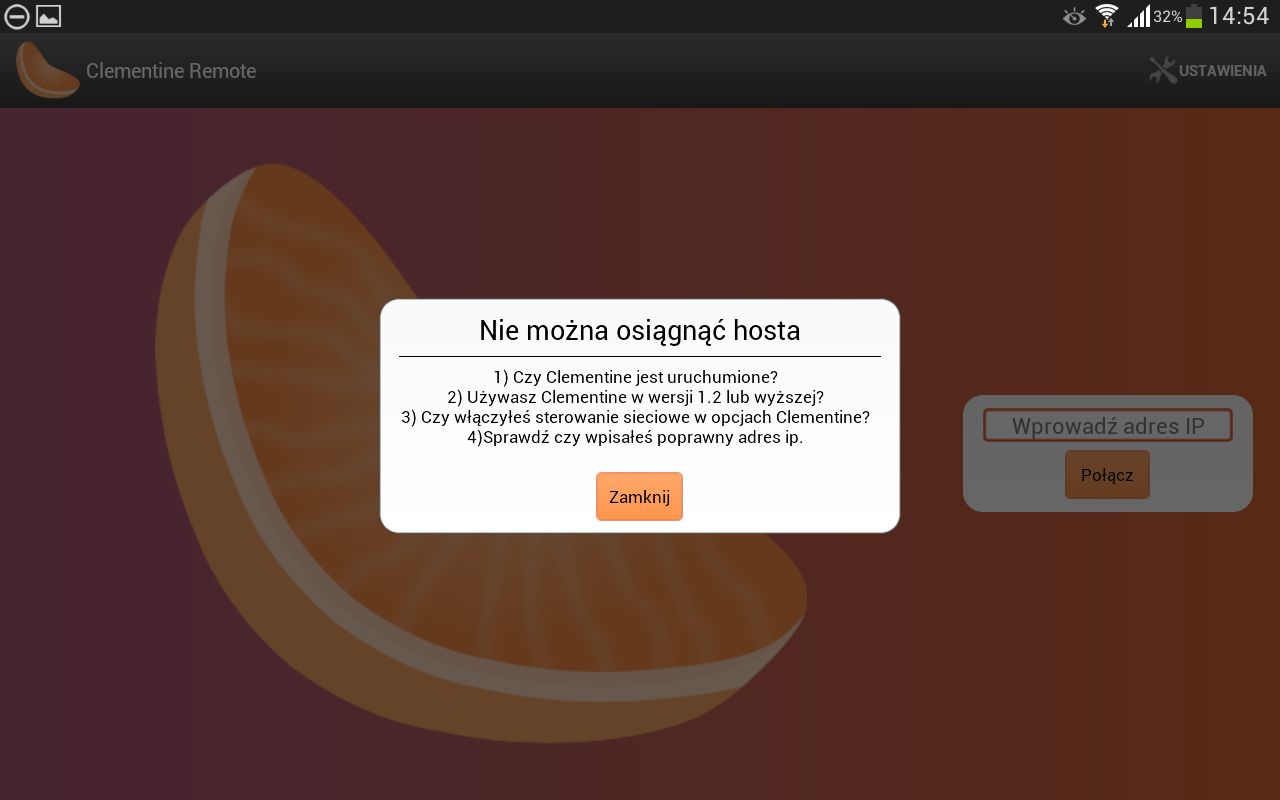Viewport: 1280px width, 800px height.
Task: Open the picture notification icon in the status bar
Action: (x=49, y=16)
